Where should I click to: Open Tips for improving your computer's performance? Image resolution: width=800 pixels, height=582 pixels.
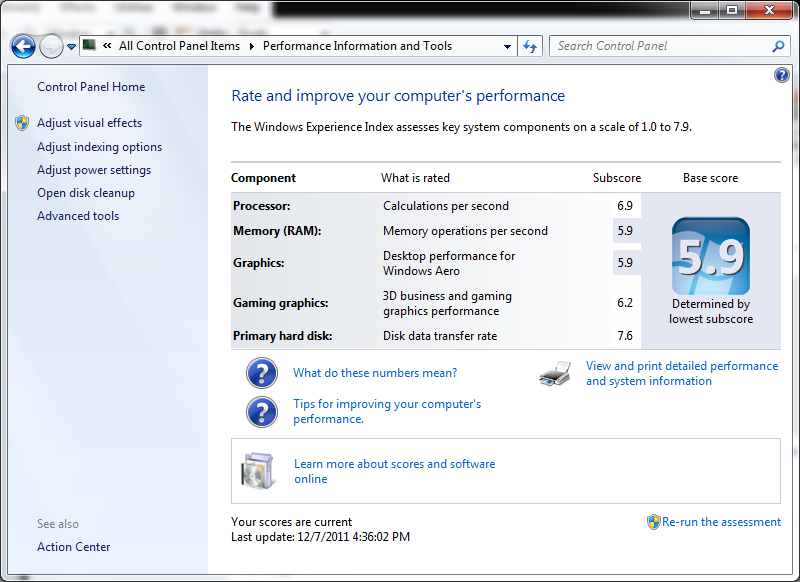coord(387,411)
